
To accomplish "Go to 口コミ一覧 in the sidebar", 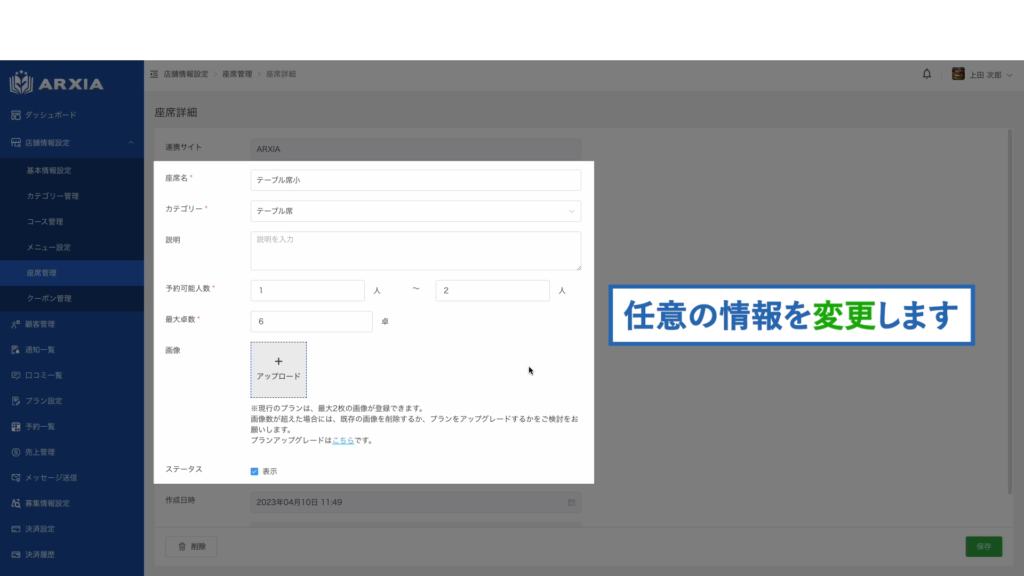I will [44, 375].
